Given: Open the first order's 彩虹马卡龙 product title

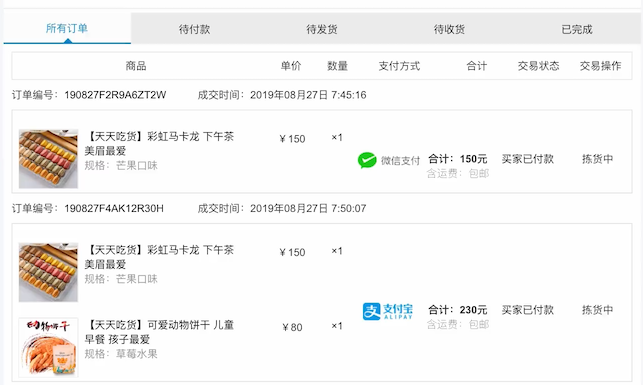Looking at the screenshot, I should click(x=159, y=143).
